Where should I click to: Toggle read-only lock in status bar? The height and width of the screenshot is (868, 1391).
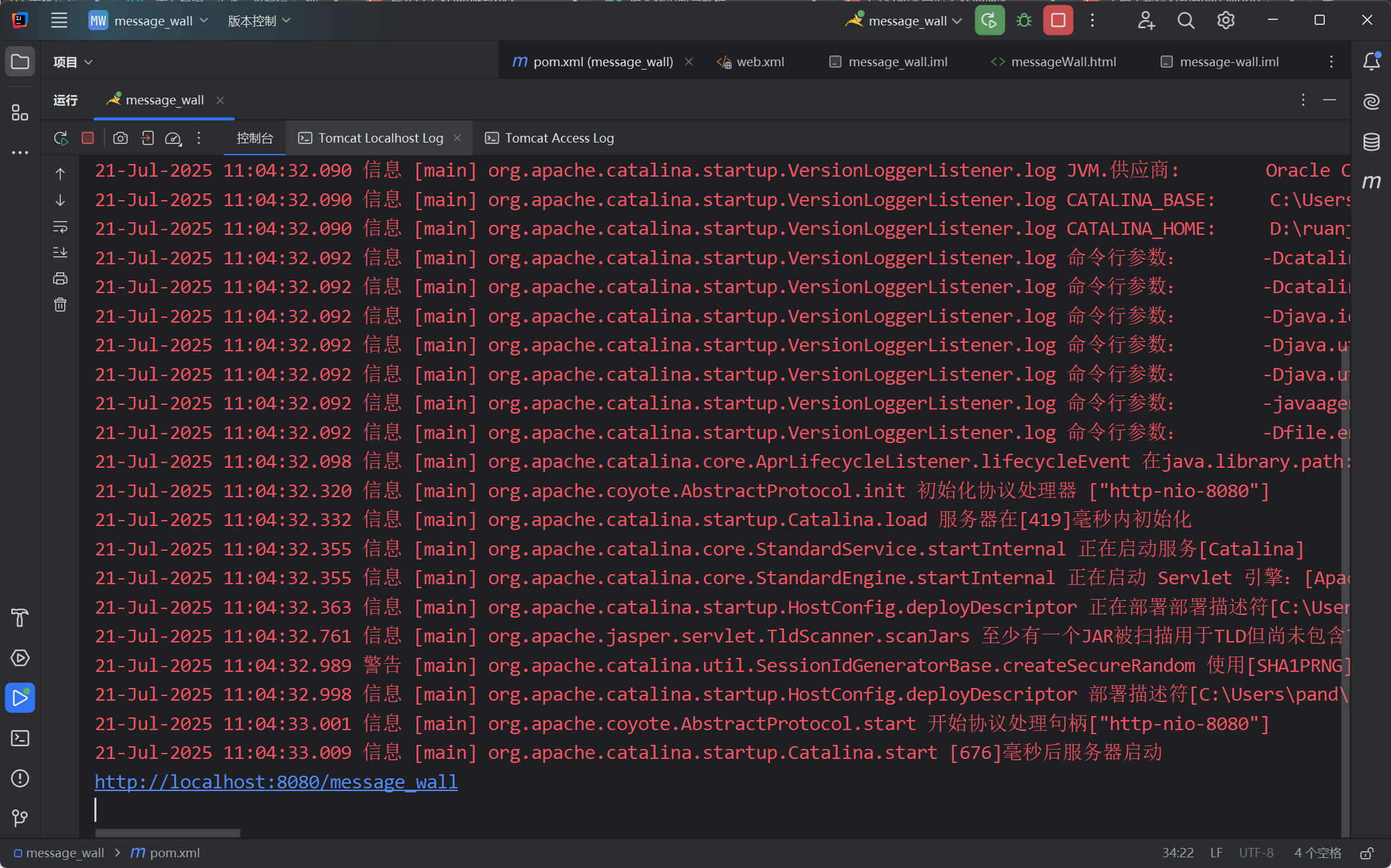1367,853
